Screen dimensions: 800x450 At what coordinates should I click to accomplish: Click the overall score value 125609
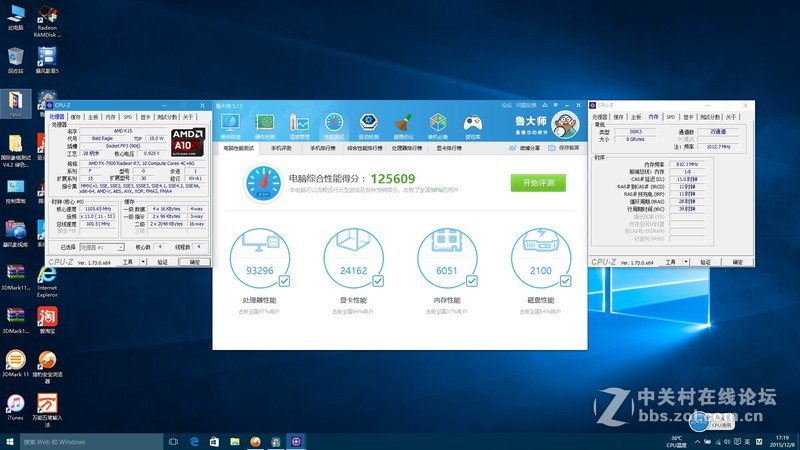(x=393, y=179)
